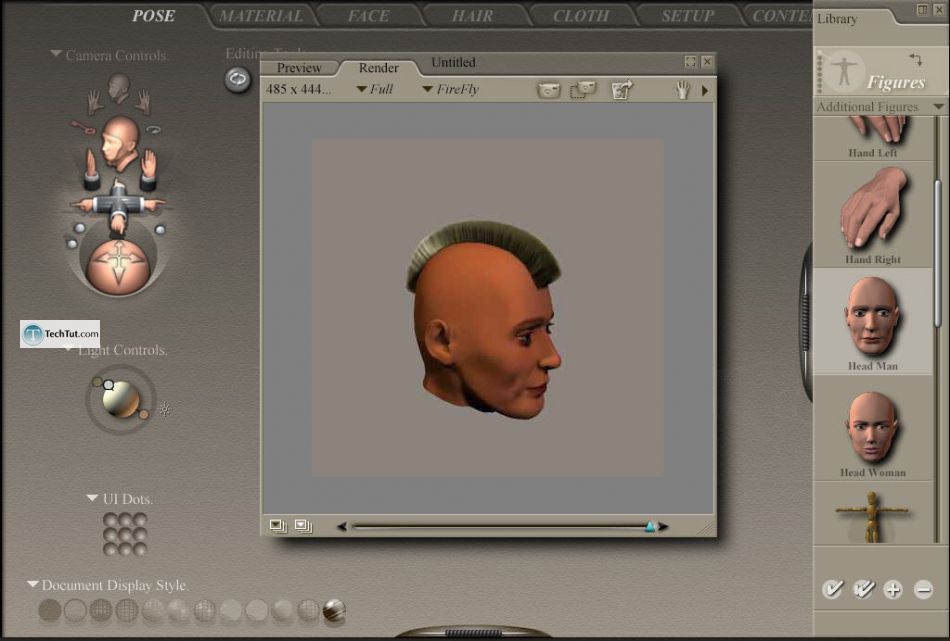Switch to the Preview tab
950x641 pixels.
coord(299,68)
